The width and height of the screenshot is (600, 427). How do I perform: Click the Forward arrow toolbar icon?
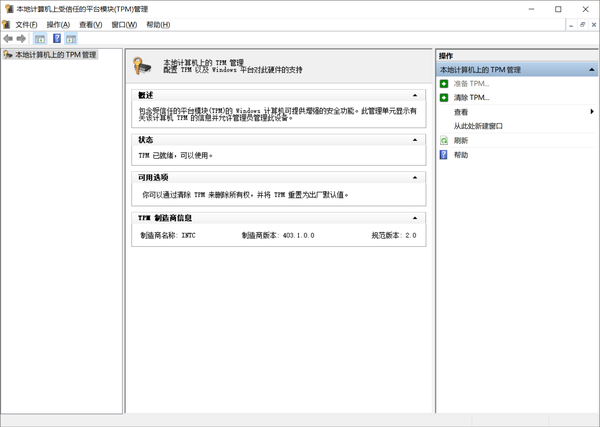[21, 39]
